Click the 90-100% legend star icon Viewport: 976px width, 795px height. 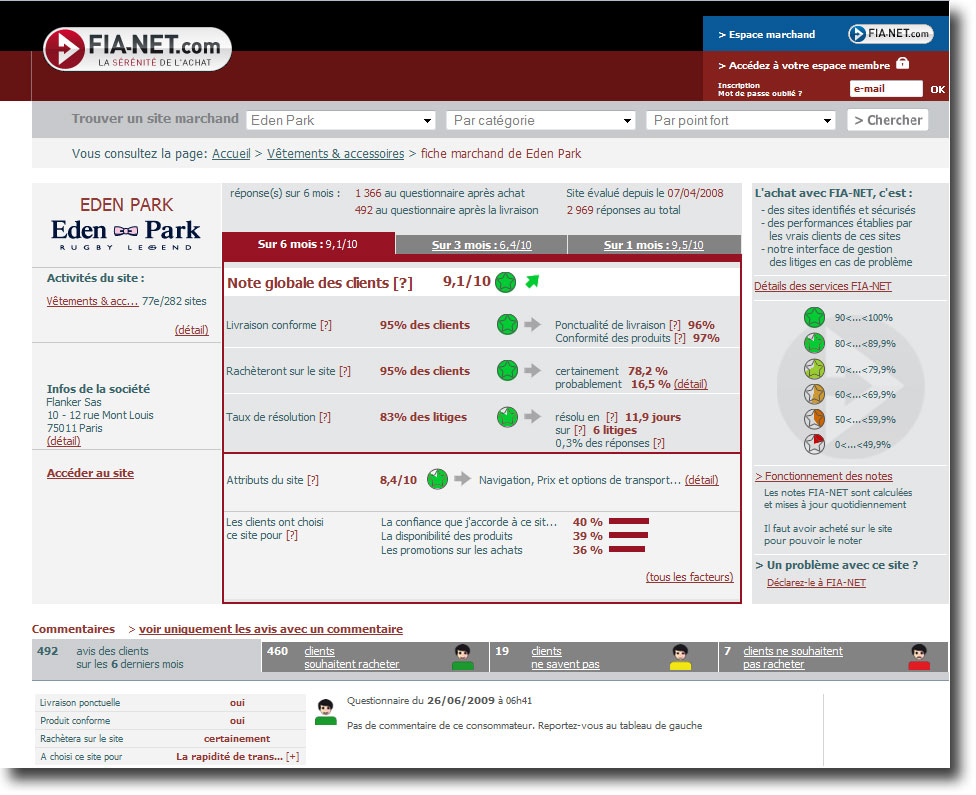pos(814,318)
